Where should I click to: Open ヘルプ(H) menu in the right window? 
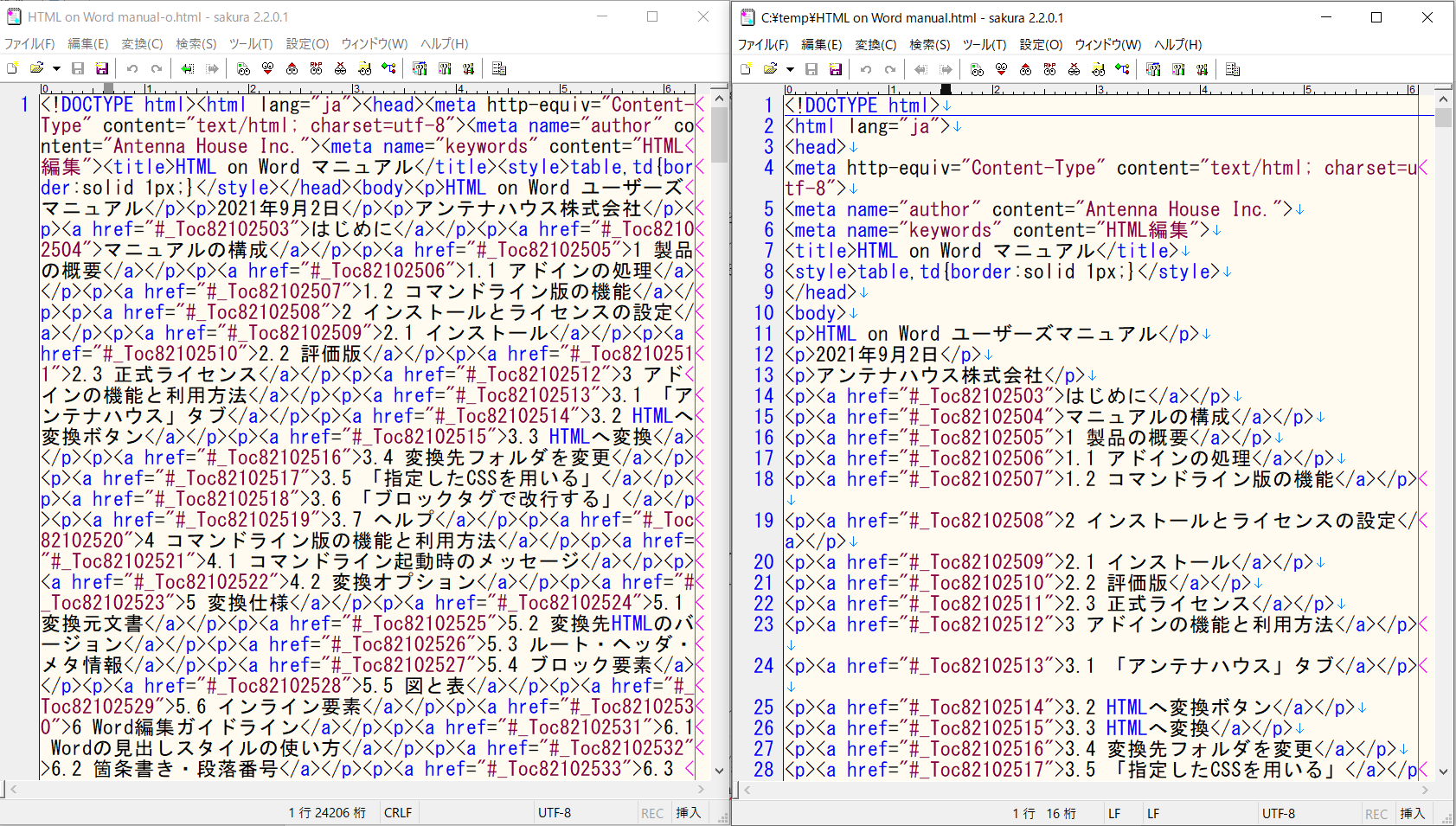click(x=1178, y=44)
